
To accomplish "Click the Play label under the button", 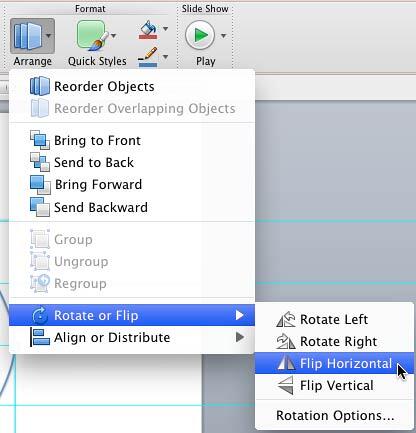I will click(x=206, y=61).
